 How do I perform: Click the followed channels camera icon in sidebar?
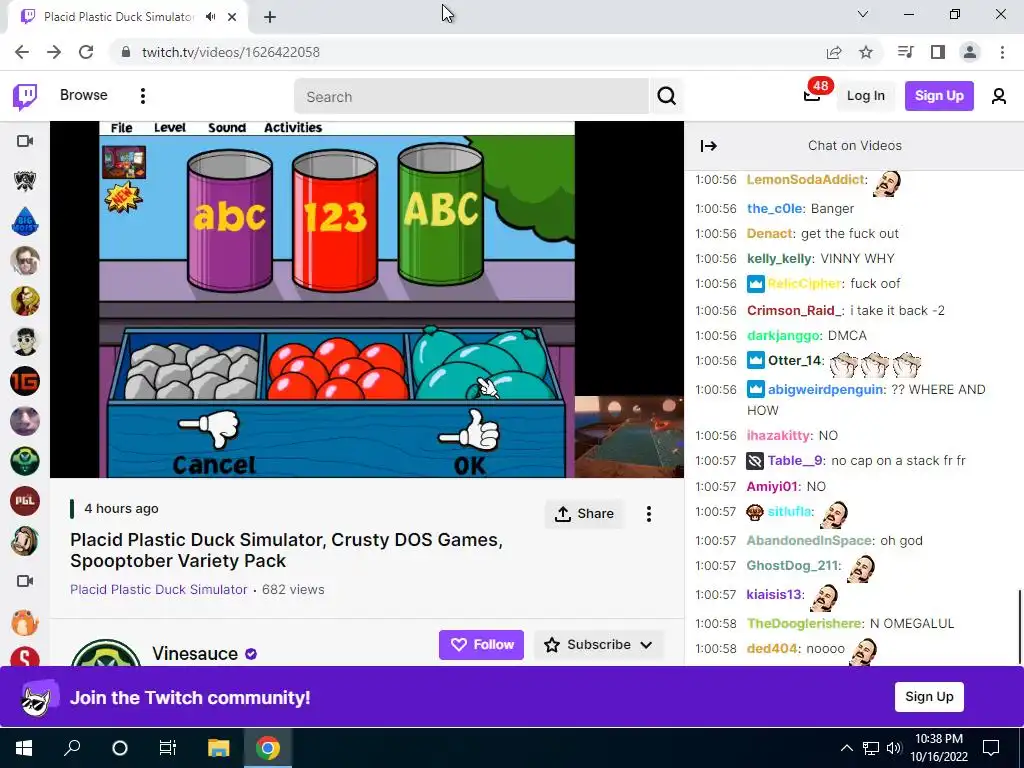point(25,141)
